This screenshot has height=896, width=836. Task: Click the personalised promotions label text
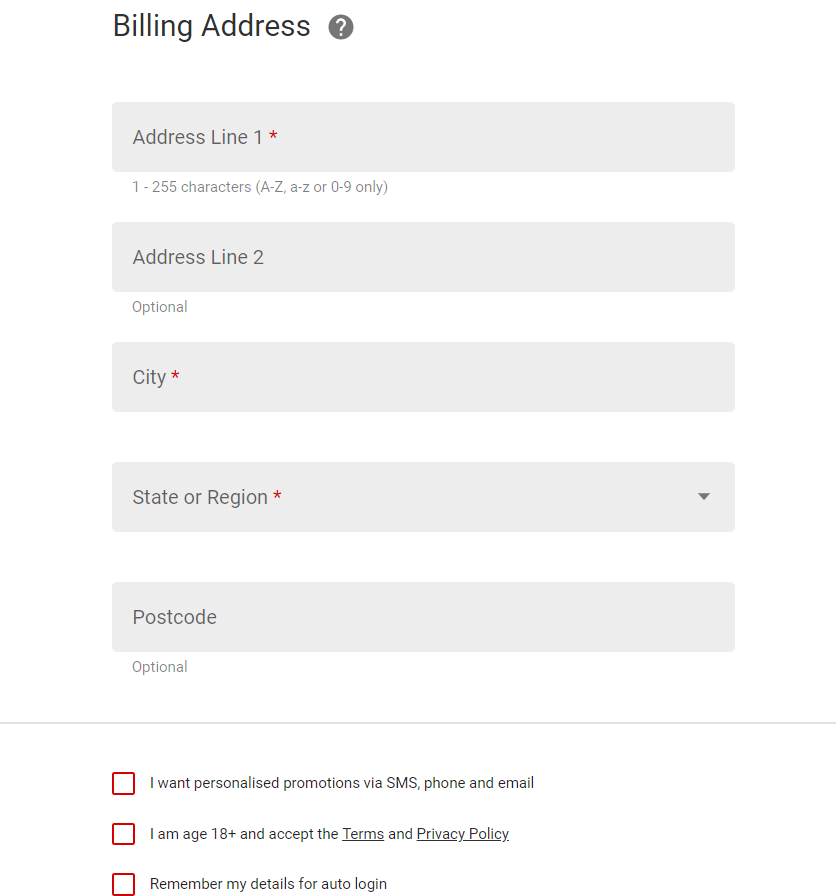click(342, 783)
